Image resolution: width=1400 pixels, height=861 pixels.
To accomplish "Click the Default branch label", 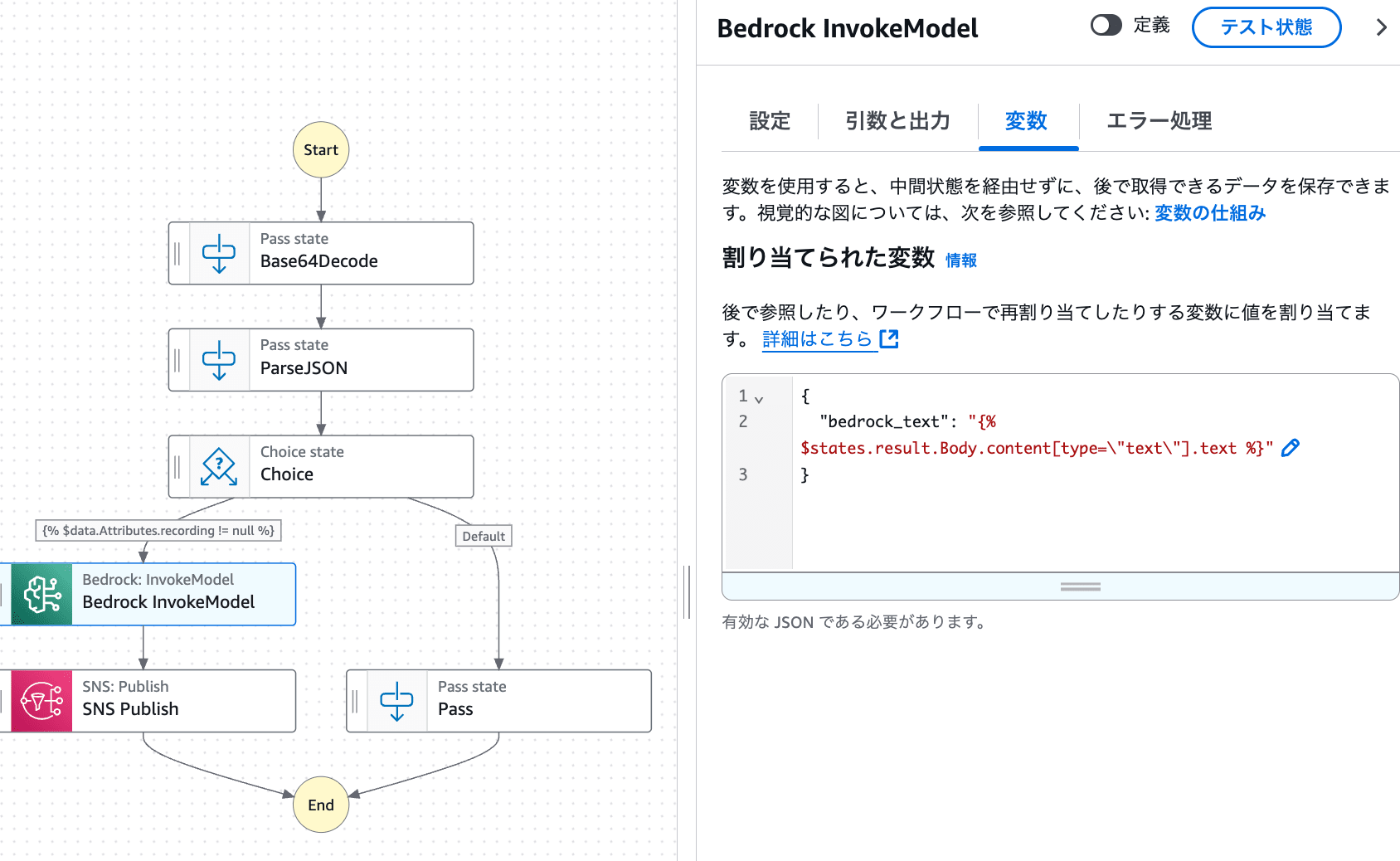I will point(484,536).
